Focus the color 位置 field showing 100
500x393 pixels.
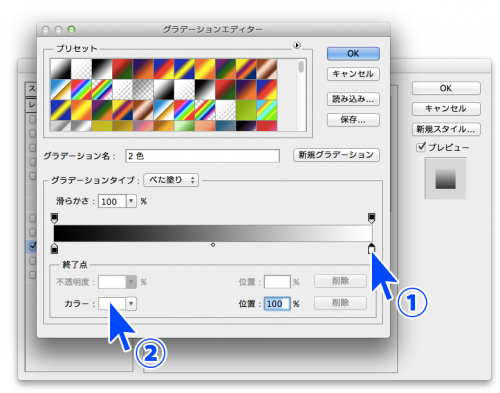click(x=277, y=304)
